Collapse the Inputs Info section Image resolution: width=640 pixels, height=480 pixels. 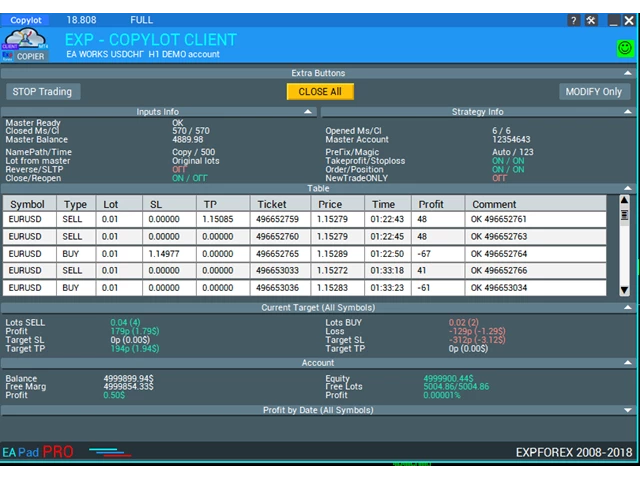[x=308, y=112]
